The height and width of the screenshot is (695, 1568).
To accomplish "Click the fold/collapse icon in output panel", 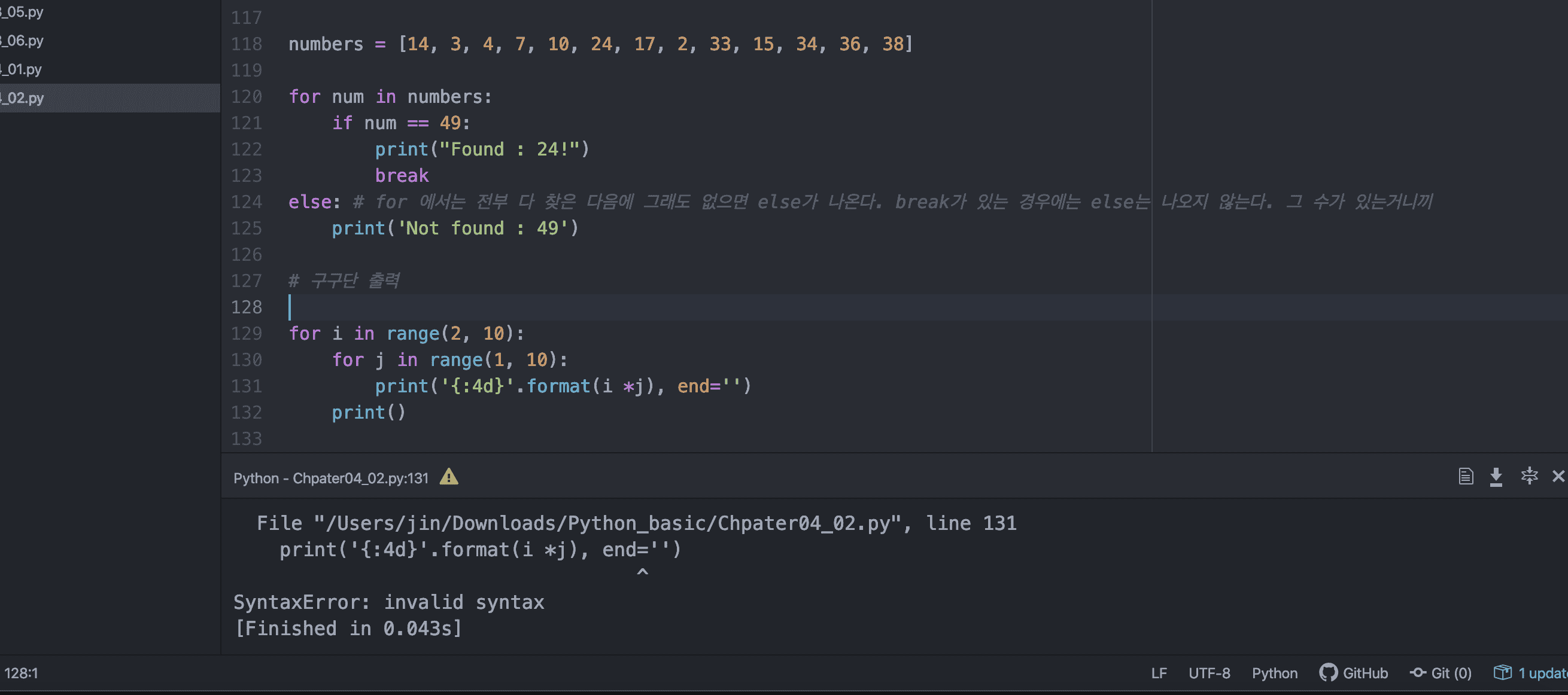I will [1529, 477].
